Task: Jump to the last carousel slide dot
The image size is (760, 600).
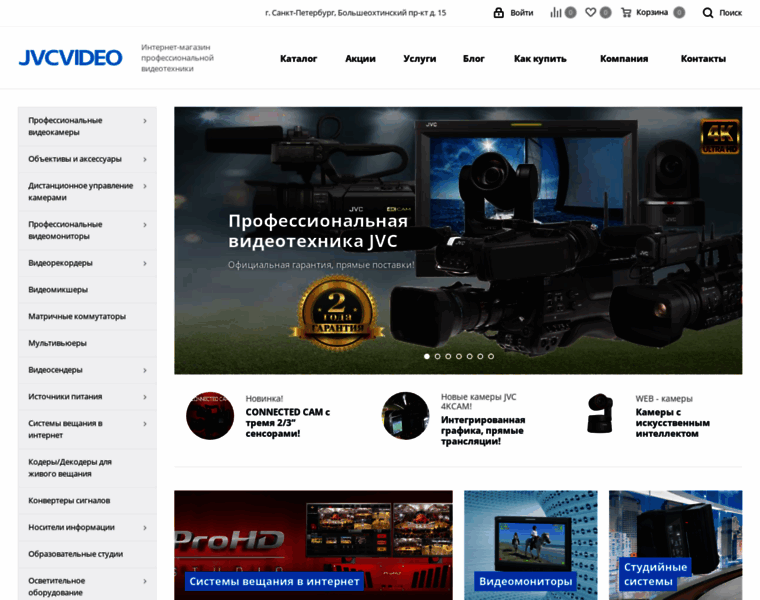Action: [x=491, y=356]
